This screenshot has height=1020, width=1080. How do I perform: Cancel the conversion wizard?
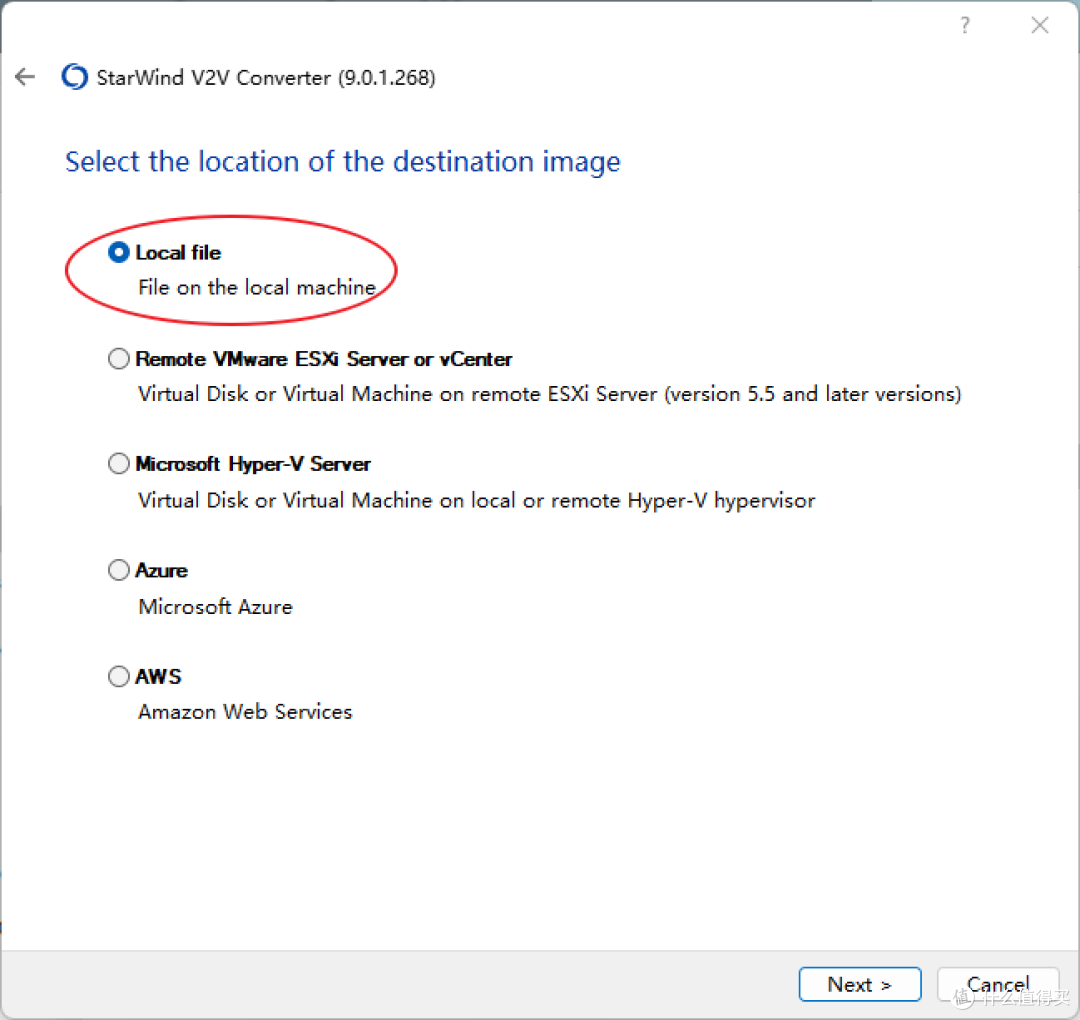tap(997, 984)
